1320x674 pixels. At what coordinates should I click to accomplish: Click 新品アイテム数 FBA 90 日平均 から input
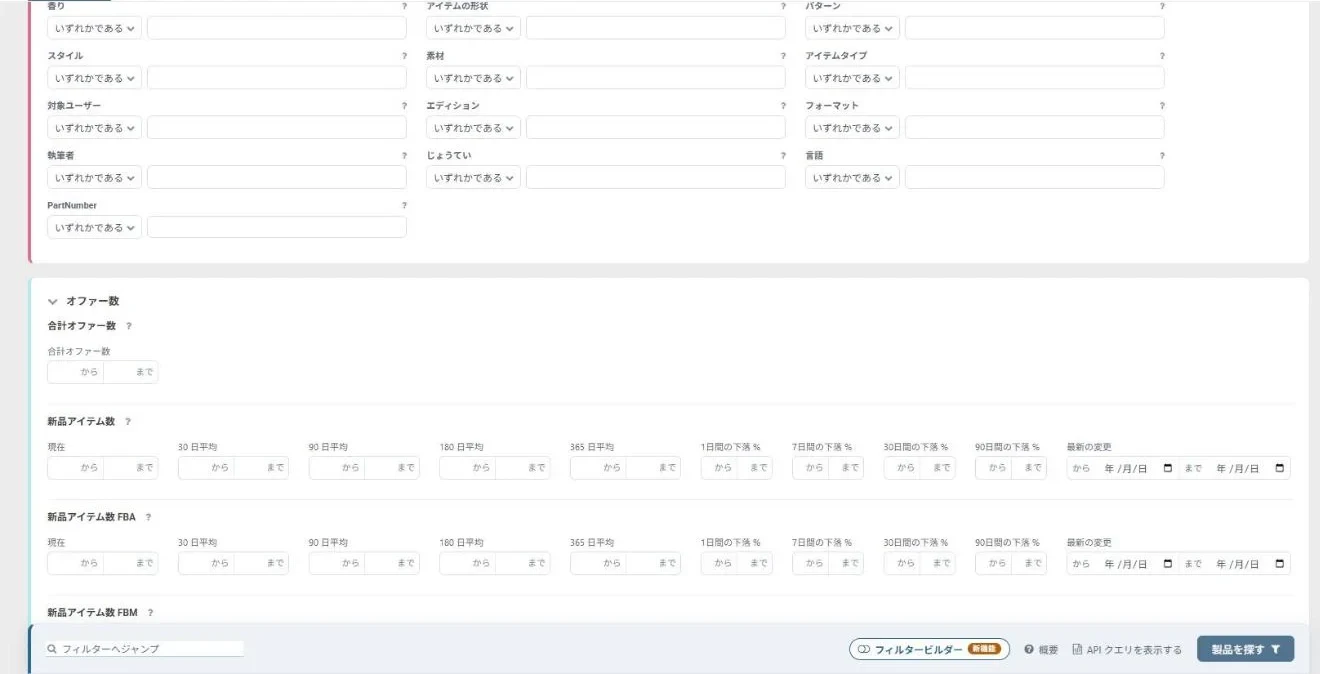point(337,564)
